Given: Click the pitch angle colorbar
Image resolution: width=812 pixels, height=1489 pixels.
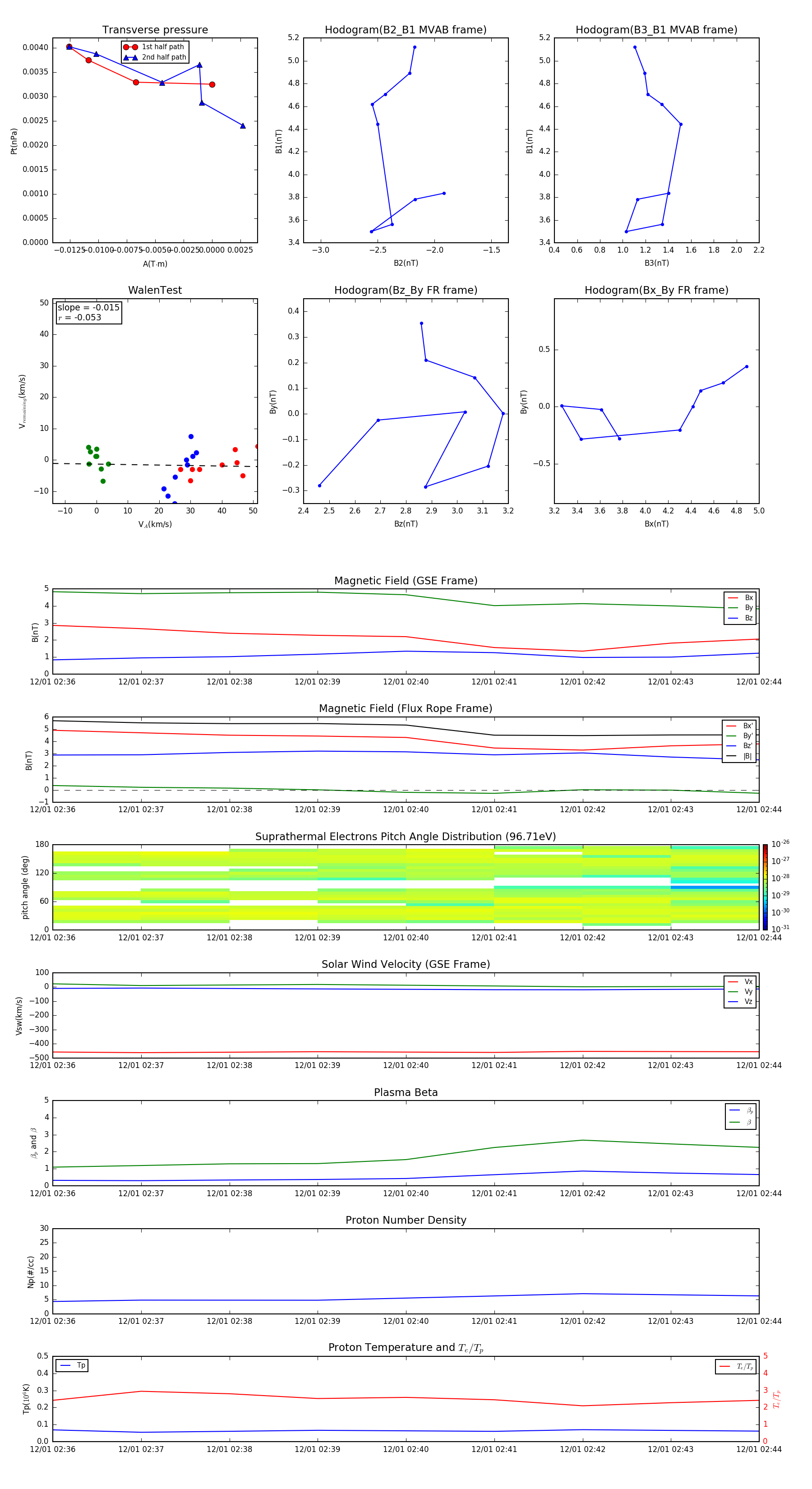Looking at the screenshot, I should 765,887.
